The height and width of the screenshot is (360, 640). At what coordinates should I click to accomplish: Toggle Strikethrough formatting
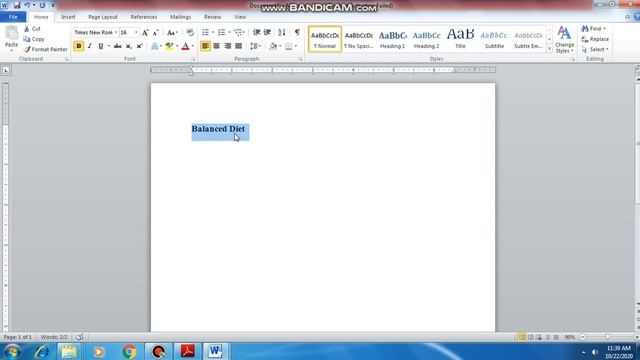pyautogui.click(x=118, y=46)
